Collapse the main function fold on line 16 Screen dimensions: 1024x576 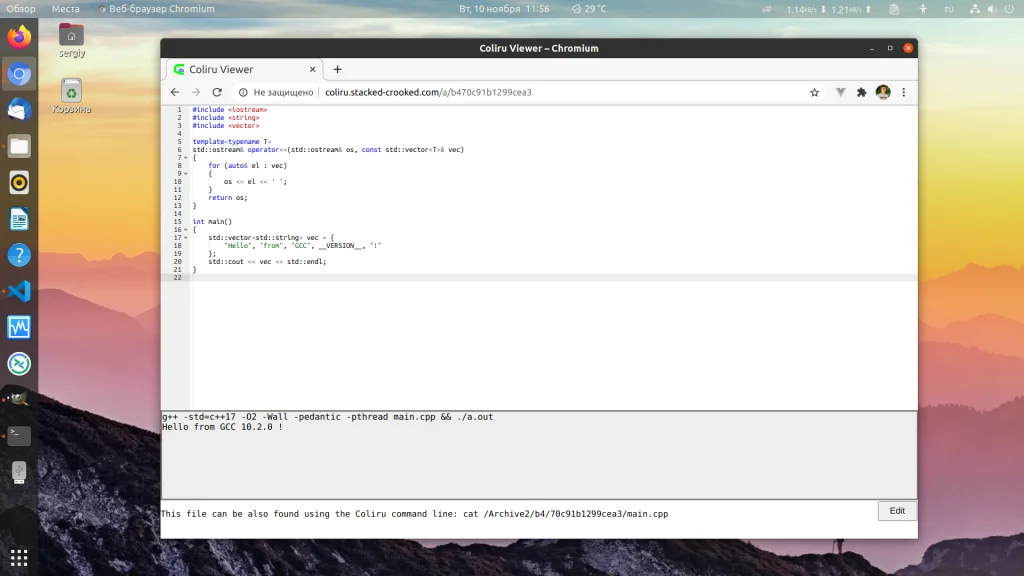click(186, 230)
